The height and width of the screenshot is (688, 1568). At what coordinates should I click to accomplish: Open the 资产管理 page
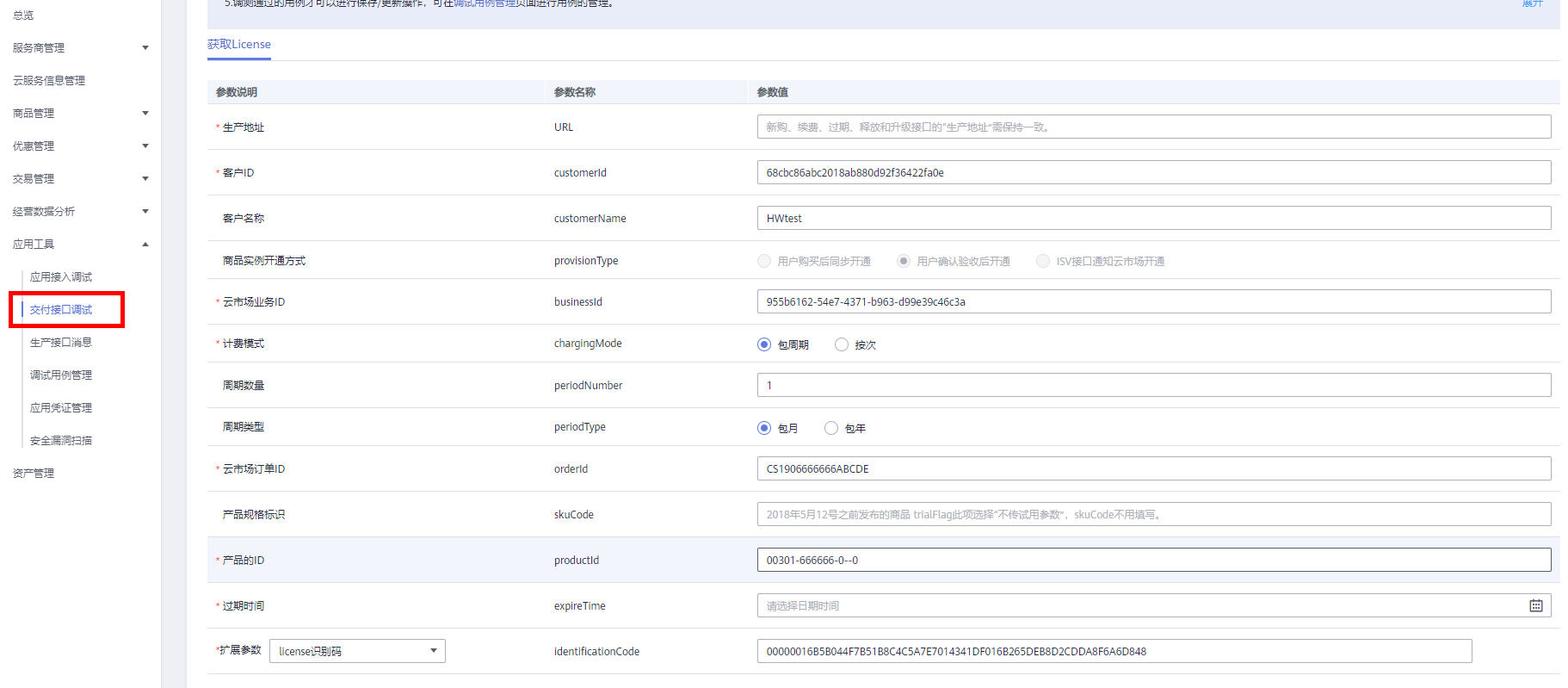click(x=34, y=474)
